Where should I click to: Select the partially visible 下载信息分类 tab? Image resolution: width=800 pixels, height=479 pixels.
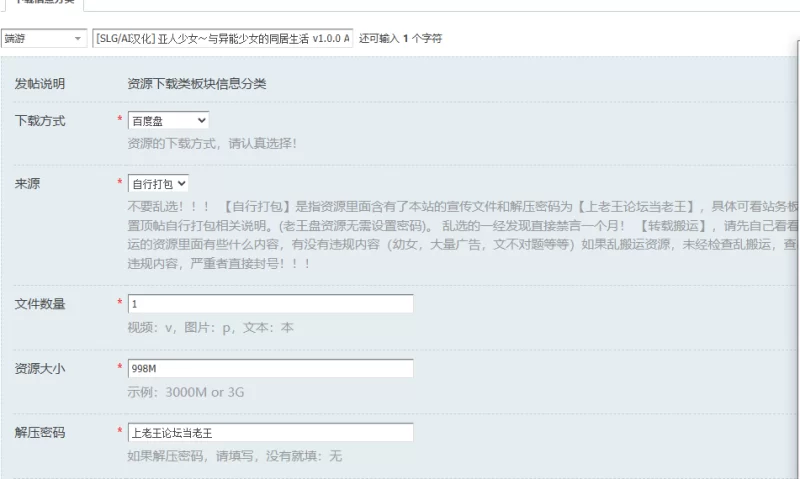point(43,3)
